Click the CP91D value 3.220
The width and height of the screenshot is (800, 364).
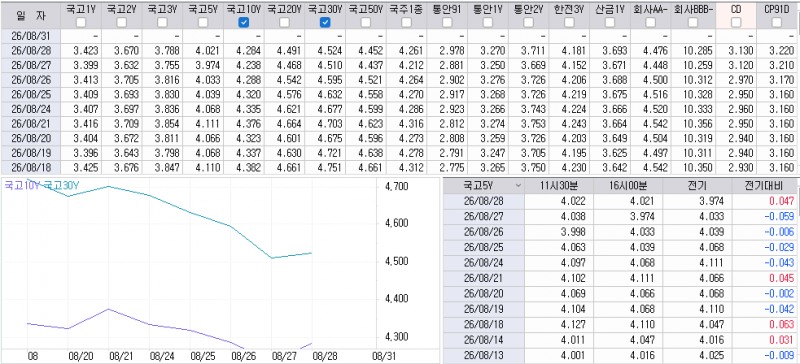783,51
